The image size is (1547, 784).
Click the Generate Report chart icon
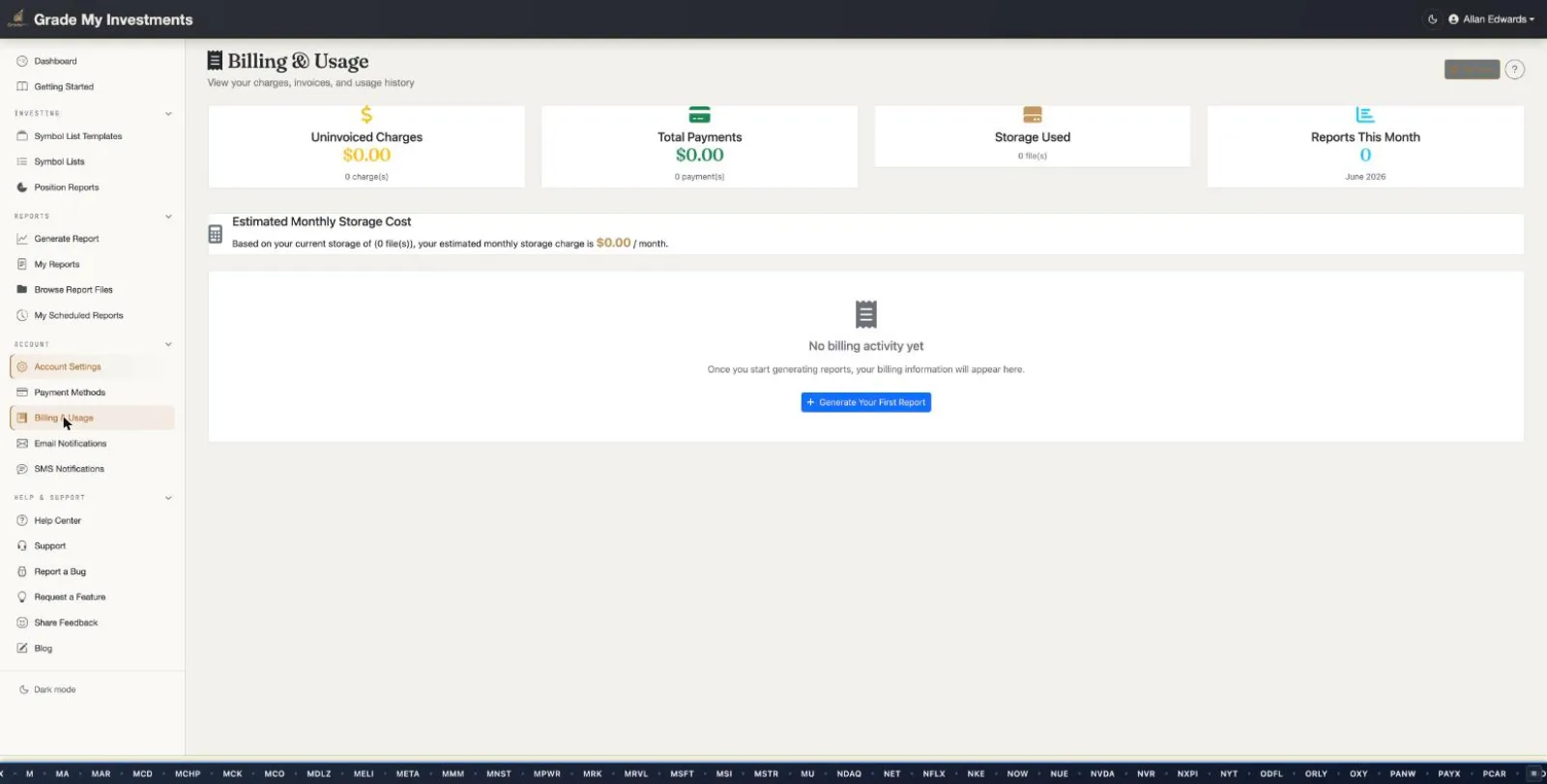click(22, 239)
